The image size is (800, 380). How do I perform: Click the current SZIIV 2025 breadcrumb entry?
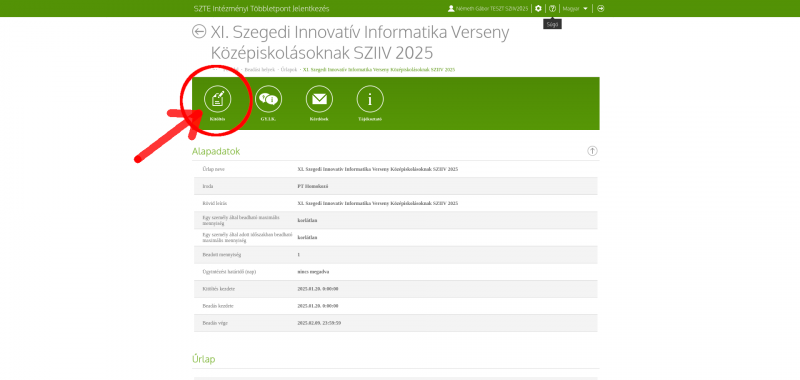[x=379, y=69]
